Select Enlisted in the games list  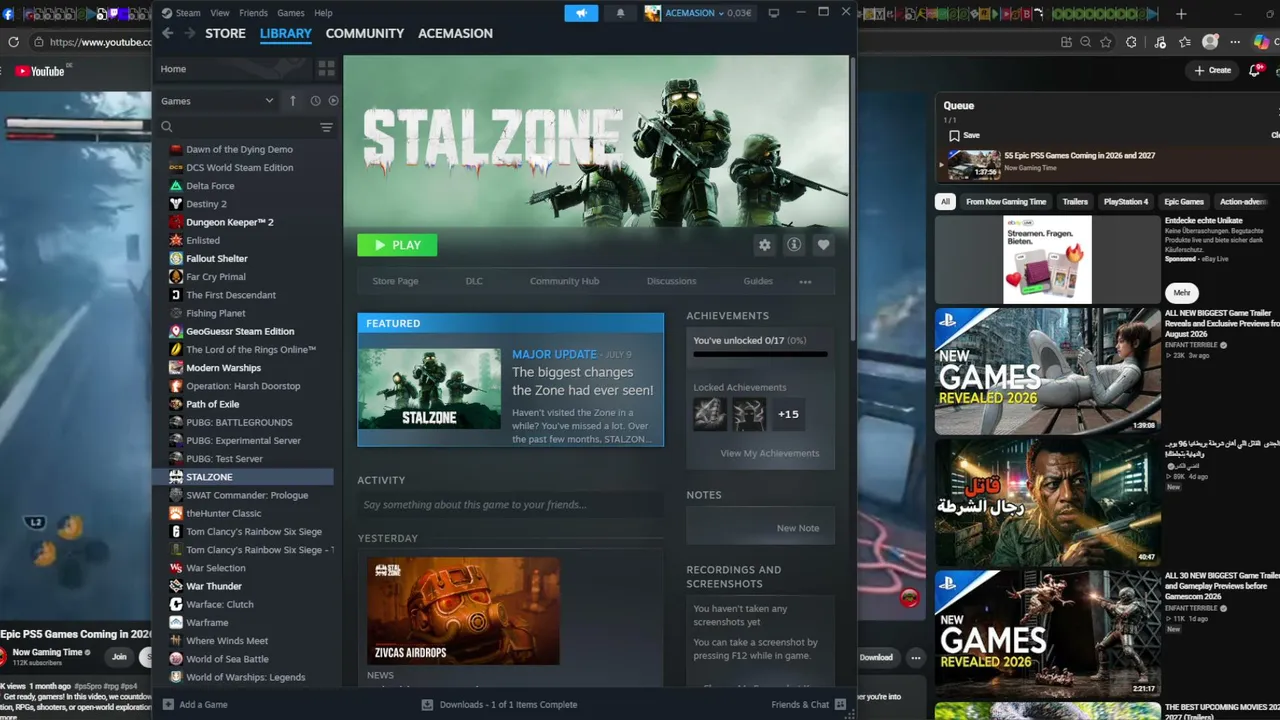202,240
